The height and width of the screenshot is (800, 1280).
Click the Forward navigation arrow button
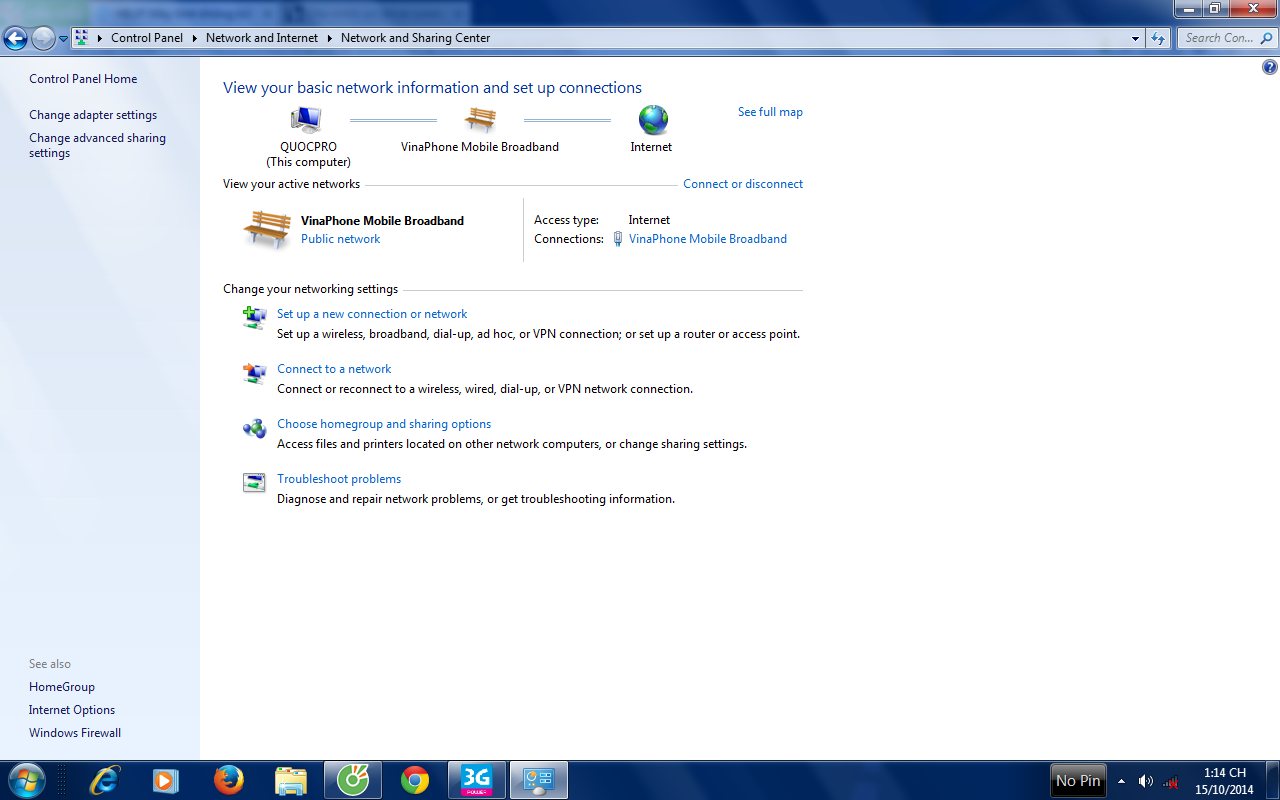pos(43,38)
